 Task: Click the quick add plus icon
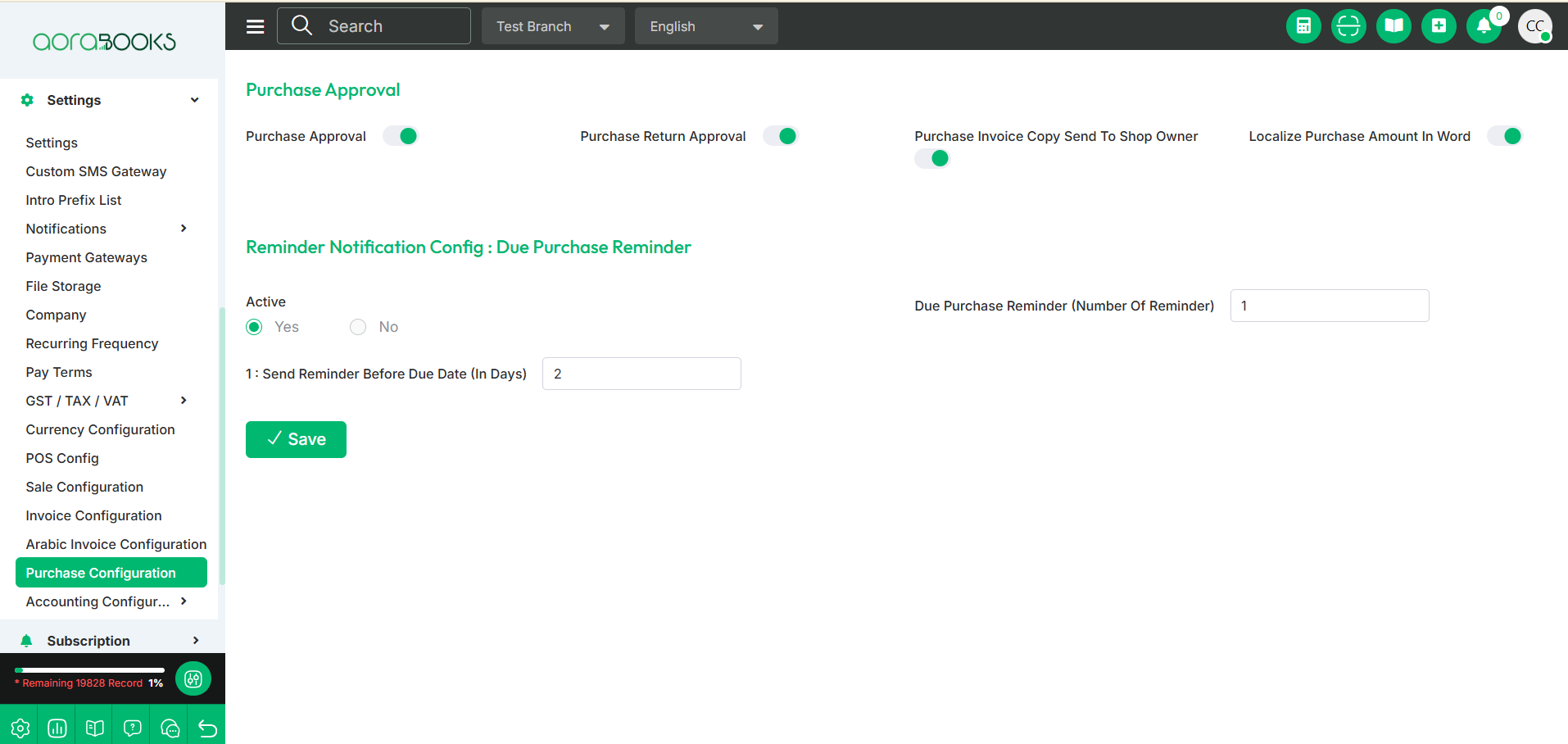[1439, 26]
